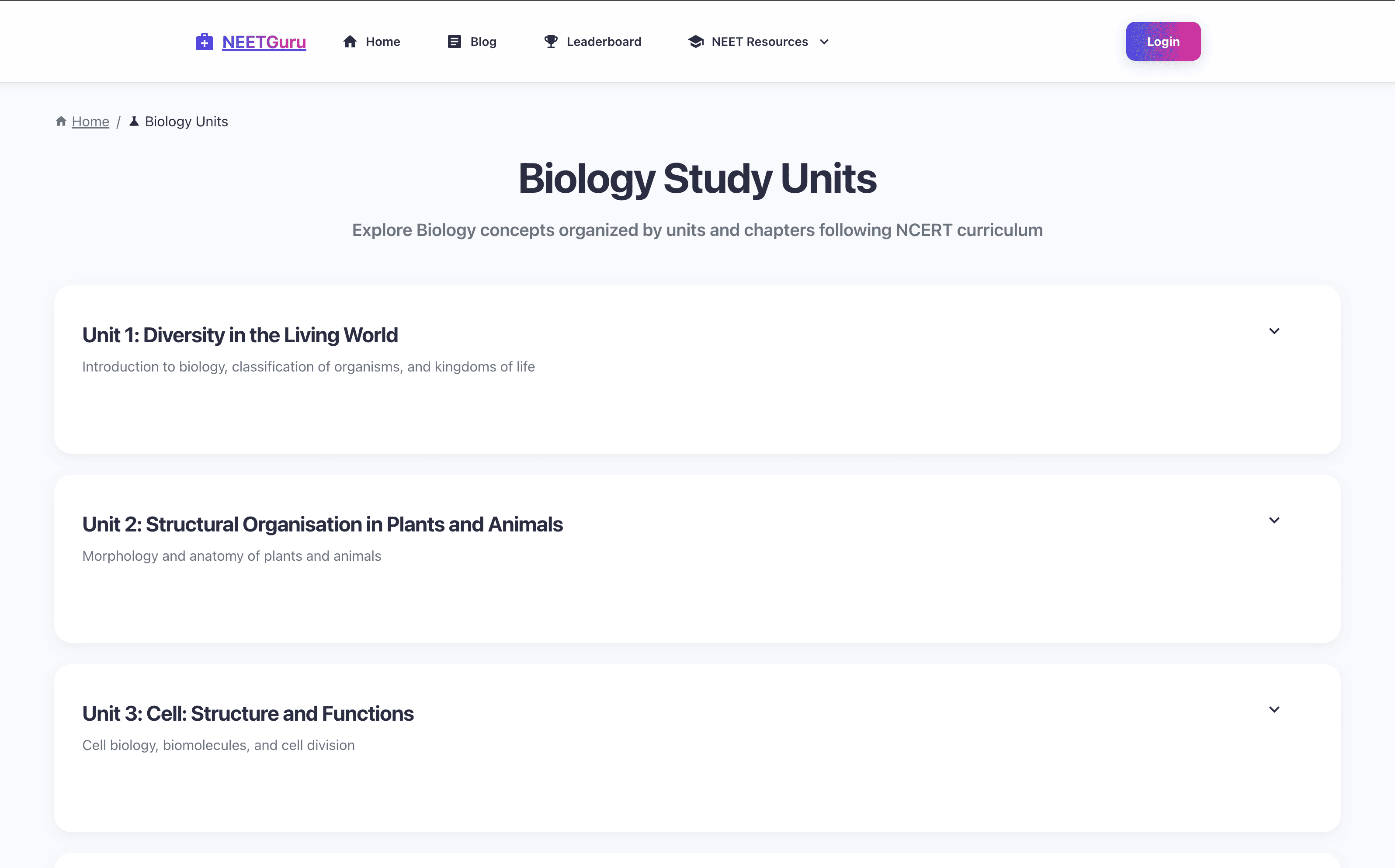Click the Blog document icon

(x=454, y=42)
